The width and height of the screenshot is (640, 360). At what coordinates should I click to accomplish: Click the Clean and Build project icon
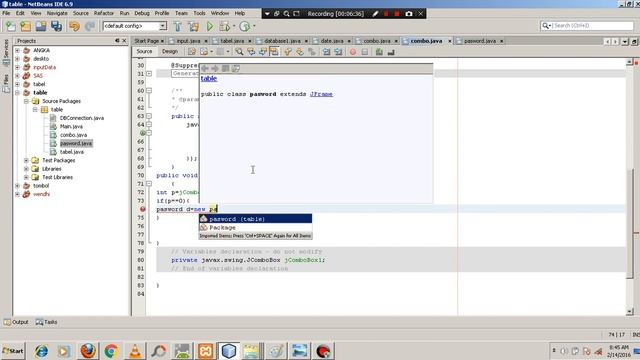pos(193,26)
